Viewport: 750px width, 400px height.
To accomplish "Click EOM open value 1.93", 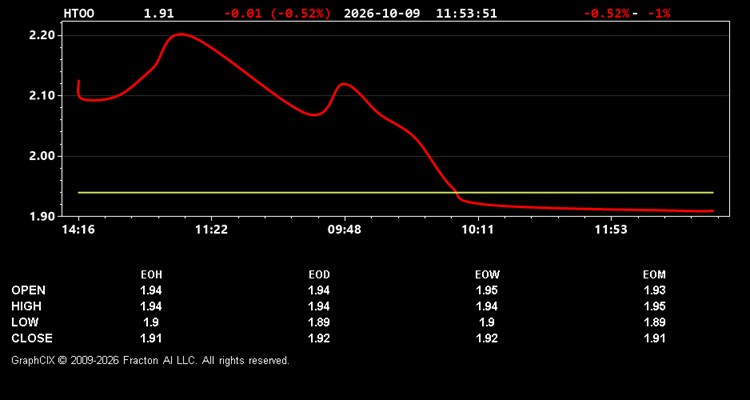I will 654,290.
